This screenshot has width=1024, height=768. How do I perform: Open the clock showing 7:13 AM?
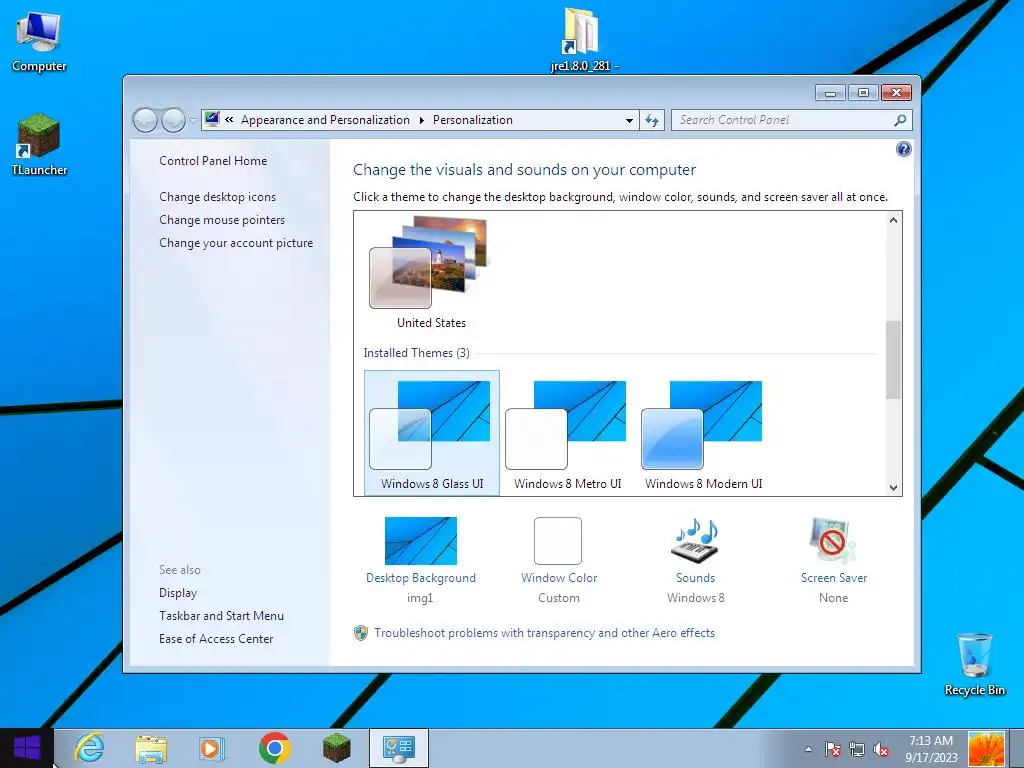click(x=931, y=748)
